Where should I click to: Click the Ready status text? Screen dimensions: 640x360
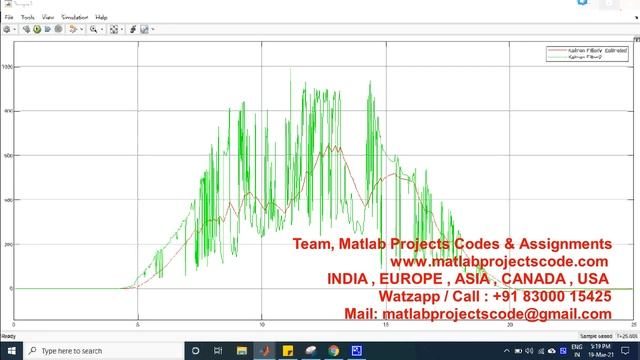9,336
